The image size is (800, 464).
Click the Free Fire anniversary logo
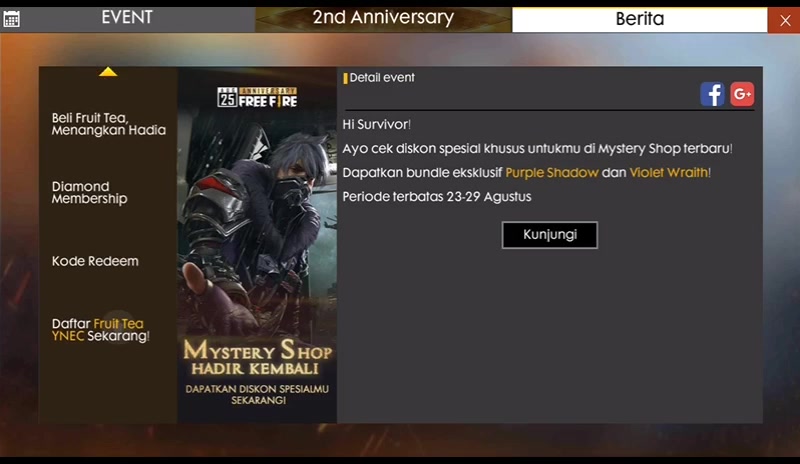pos(257,97)
